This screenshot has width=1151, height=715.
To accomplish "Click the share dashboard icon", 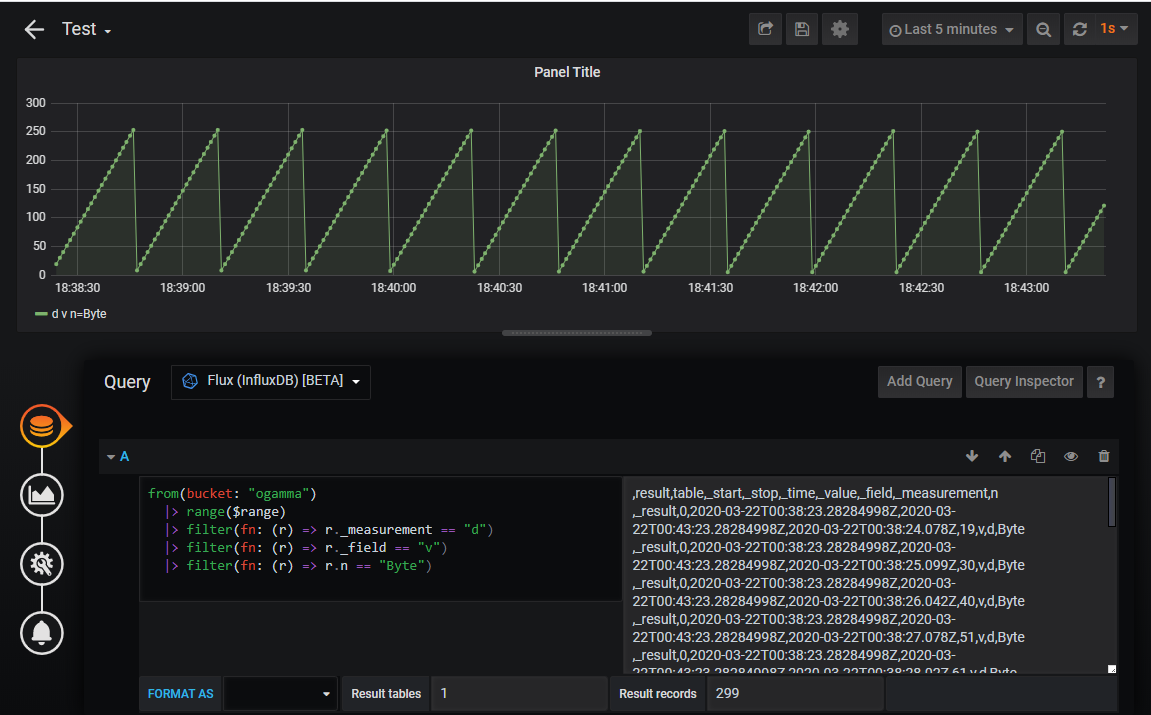I will coord(765,29).
